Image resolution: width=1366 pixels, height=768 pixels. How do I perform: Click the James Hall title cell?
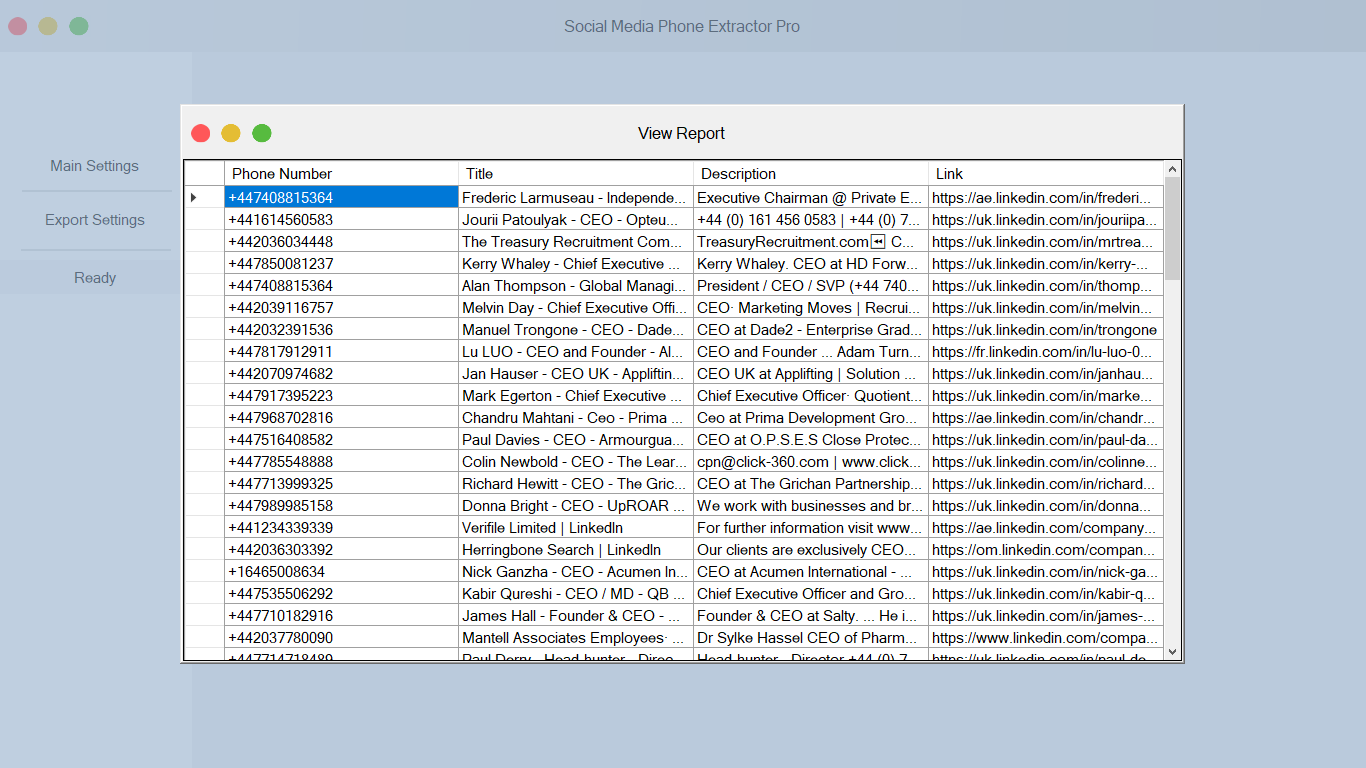[576, 616]
